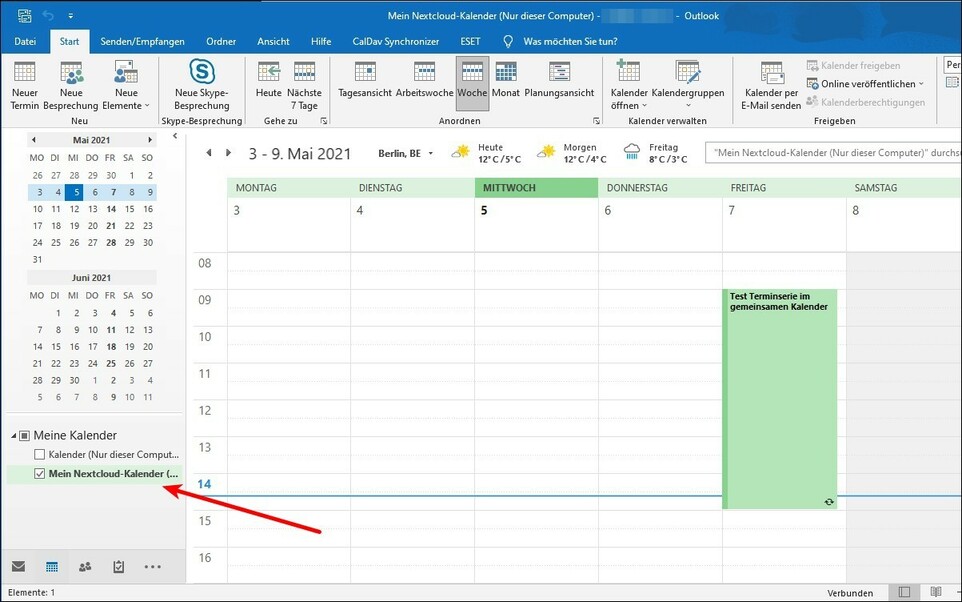This screenshot has width=962, height=602.
Task: Open the Mail module in the navigation bar
Action: point(18,567)
